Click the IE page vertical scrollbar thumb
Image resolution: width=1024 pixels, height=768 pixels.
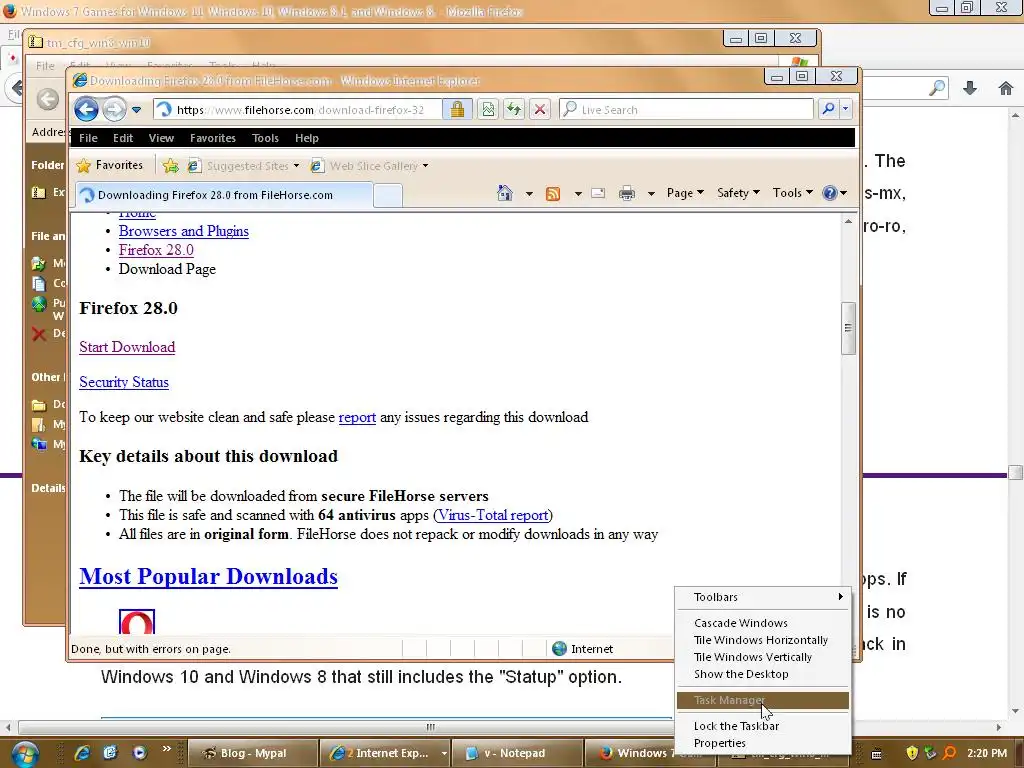click(x=848, y=328)
